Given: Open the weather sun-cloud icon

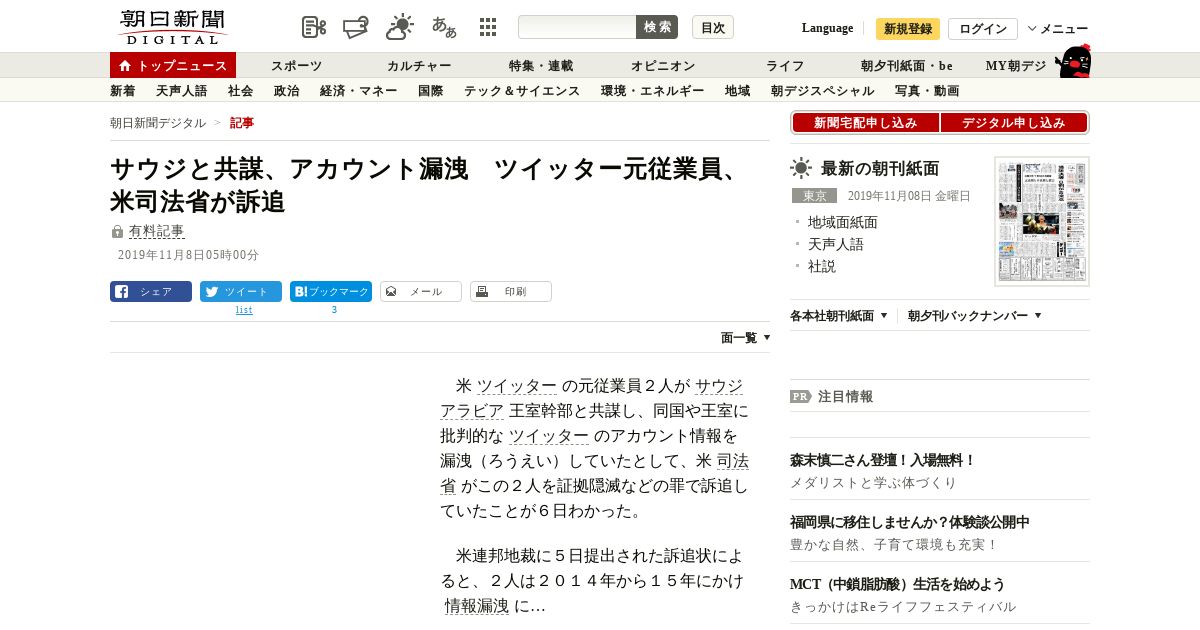Looking at the screenshot, I should click(x=400, y=27).
